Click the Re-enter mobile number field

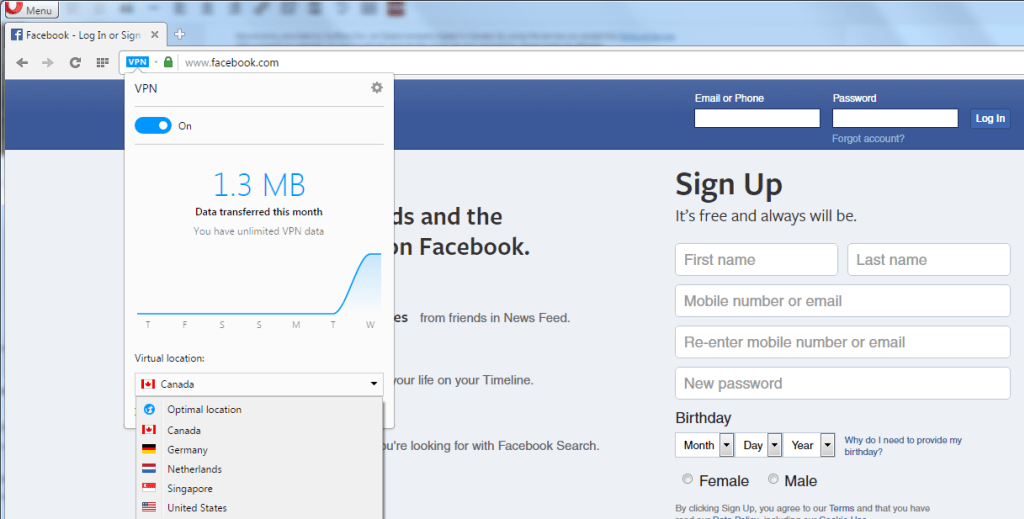pos(842,342)
